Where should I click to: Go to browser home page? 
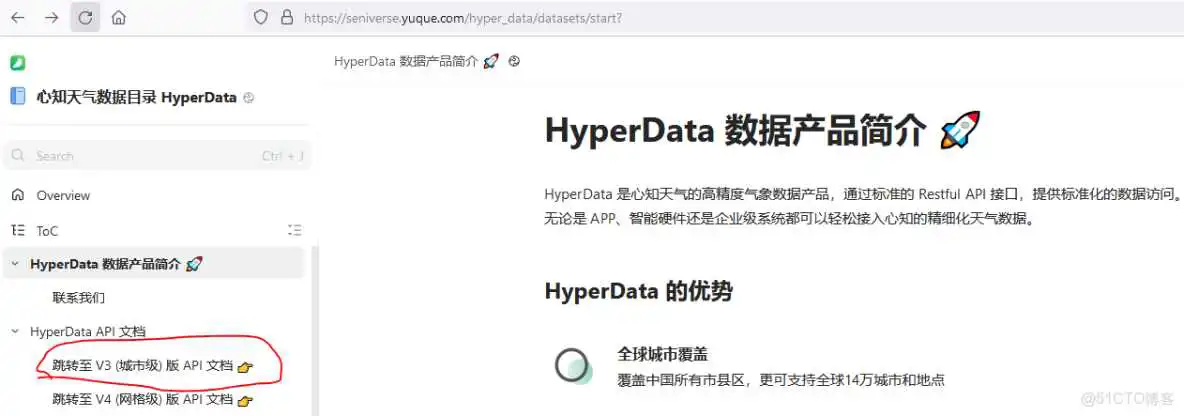[x=118, y=18]
